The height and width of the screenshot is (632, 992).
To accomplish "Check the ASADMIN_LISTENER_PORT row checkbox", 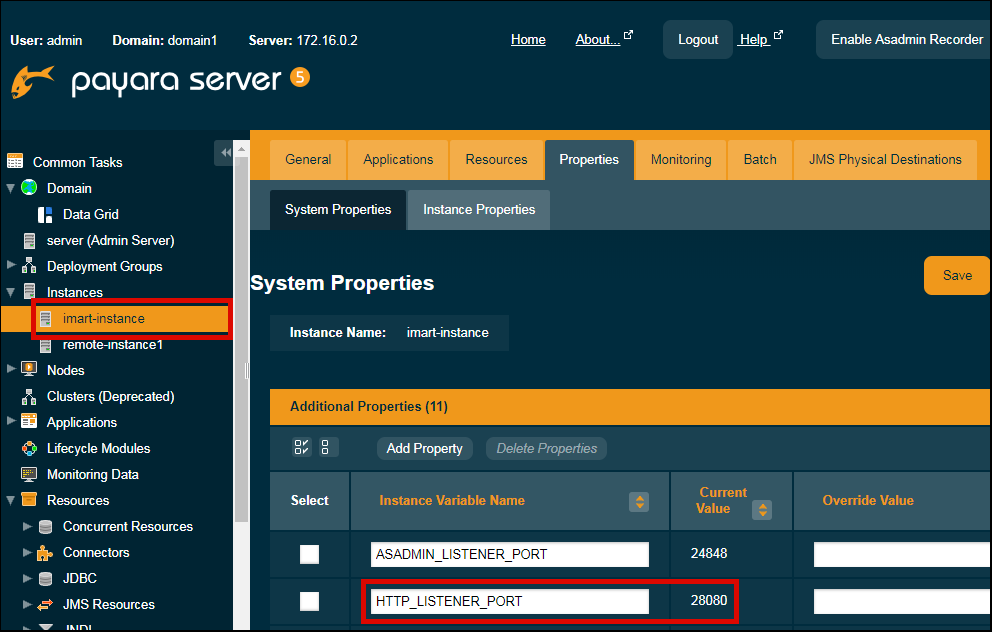I will 310,554.
